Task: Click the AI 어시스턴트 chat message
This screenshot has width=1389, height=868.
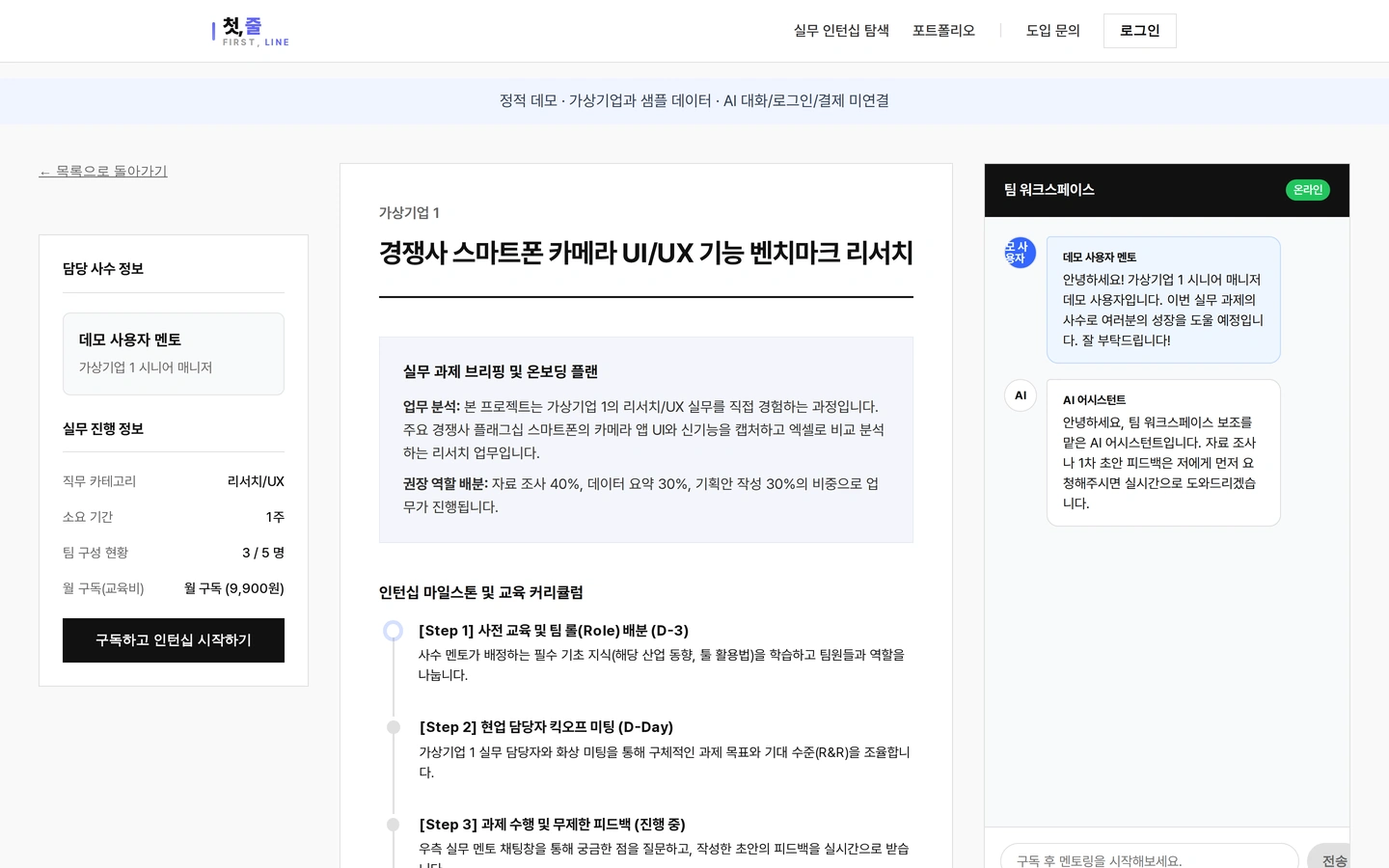Action: tap(1163, 452)
